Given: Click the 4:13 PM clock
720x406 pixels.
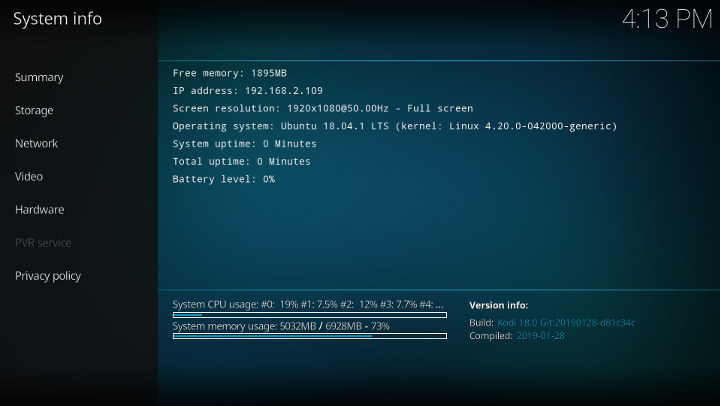Looking at the screenshot, I should (667, 20).
